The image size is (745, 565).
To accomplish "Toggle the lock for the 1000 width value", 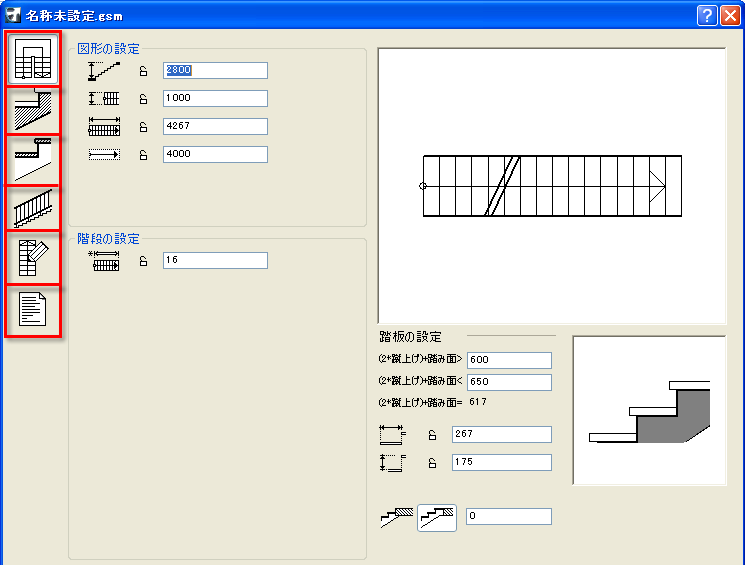I will 143,99.
